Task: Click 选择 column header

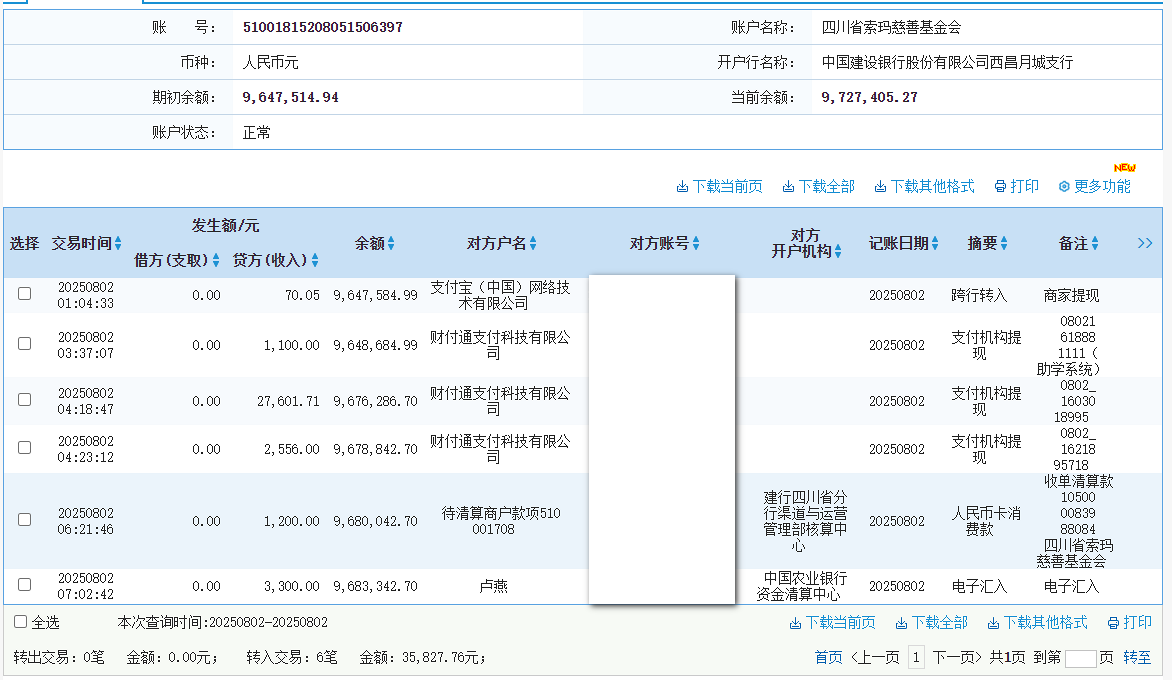Action: [24, 243]
